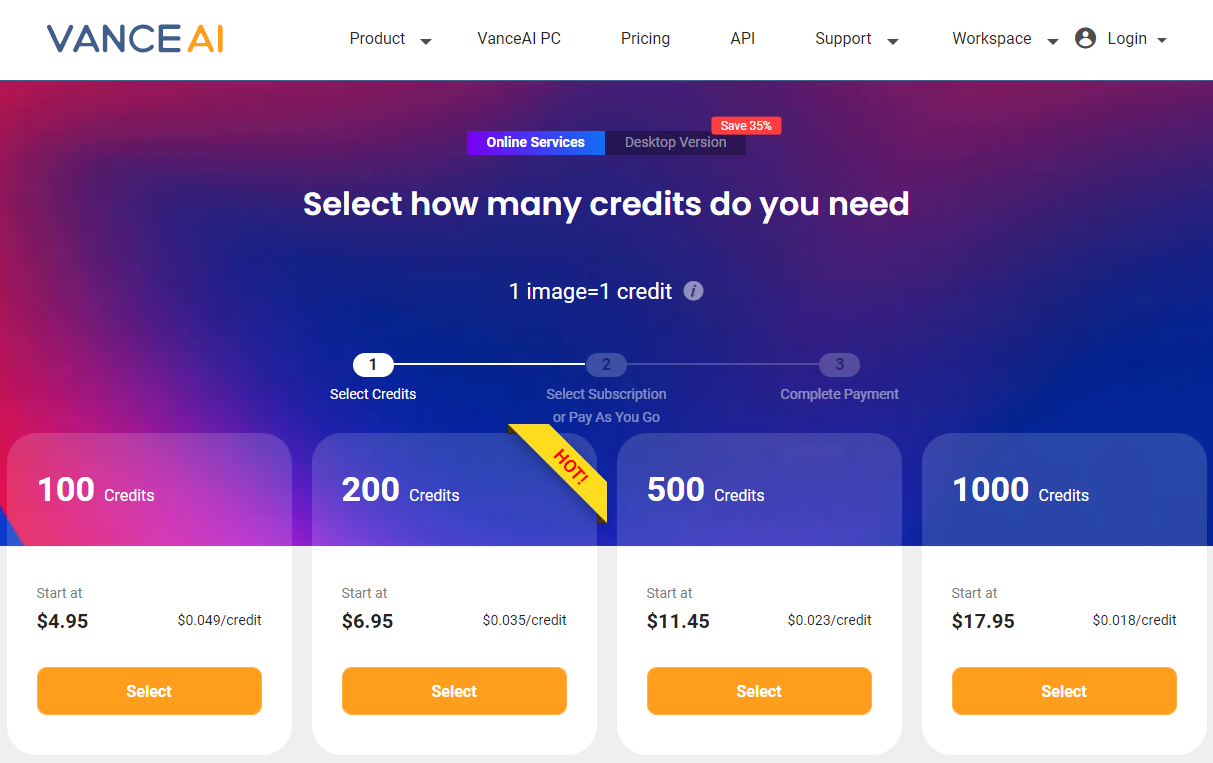Click step 2 Select Subscription circle
1213x763 pixels.
tap(606, 365)
